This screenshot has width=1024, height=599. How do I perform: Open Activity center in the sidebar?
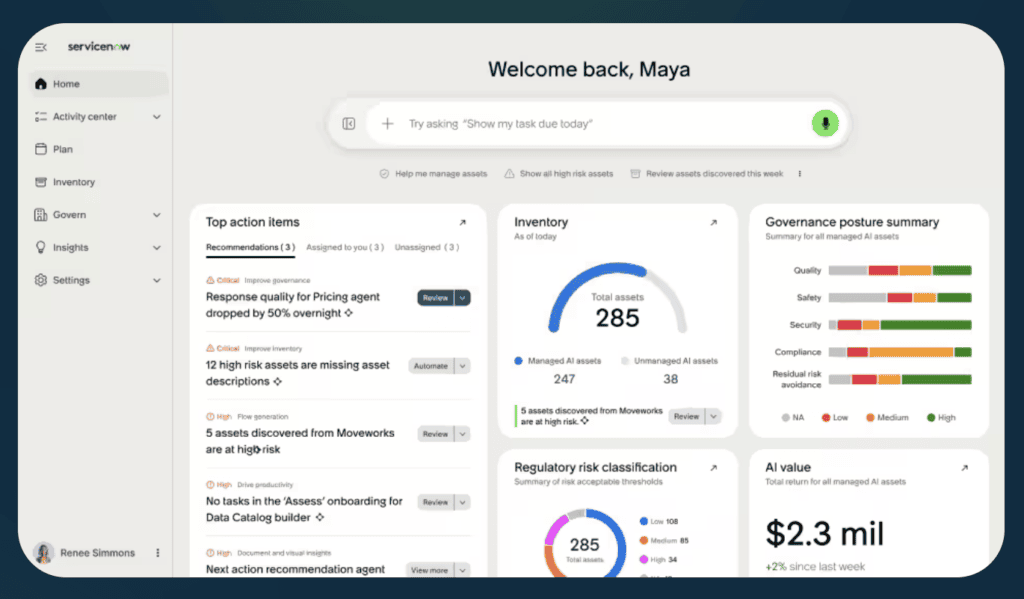tap(84, 116)
